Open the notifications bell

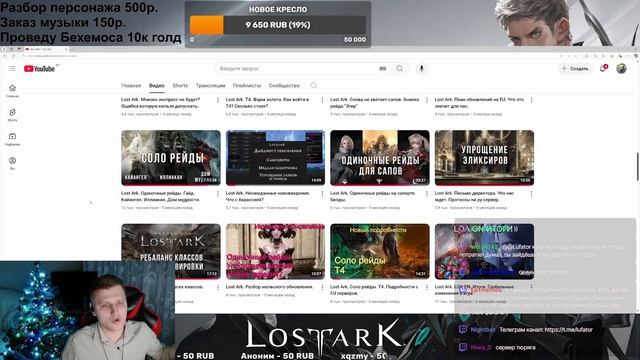click(x=603, y=68)
